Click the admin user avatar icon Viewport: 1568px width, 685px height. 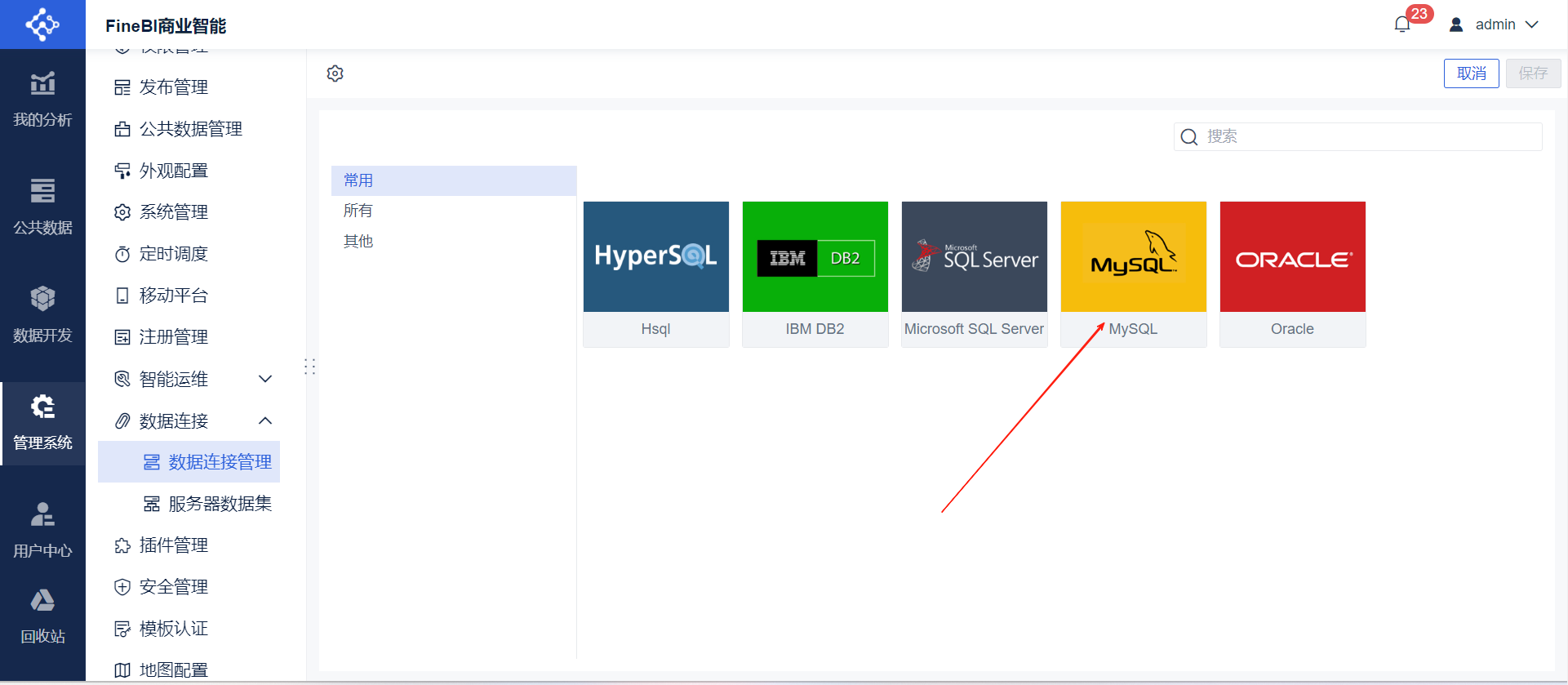1456,24
